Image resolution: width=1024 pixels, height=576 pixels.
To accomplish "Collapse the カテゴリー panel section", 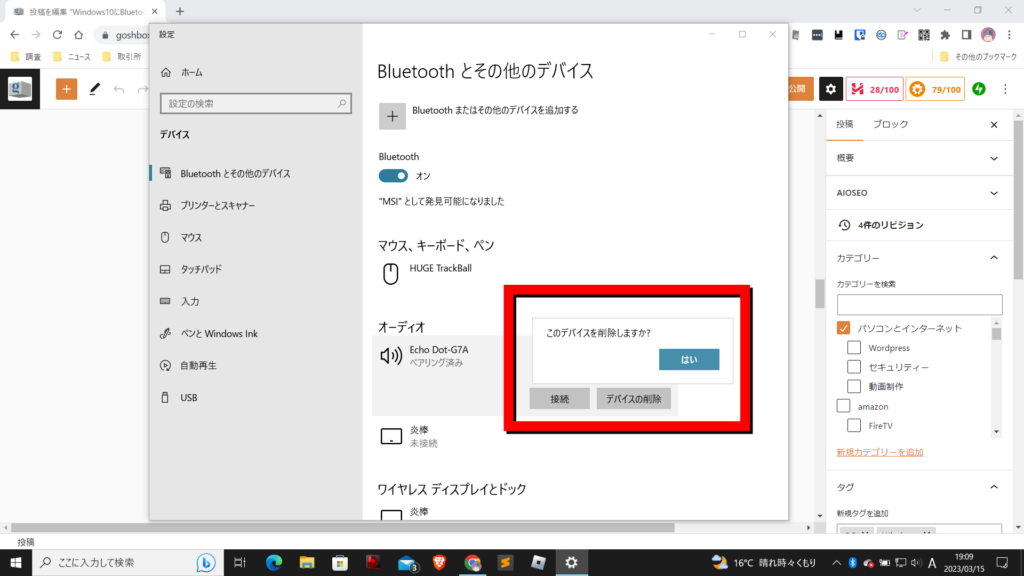I will click(x=993, y=258).
